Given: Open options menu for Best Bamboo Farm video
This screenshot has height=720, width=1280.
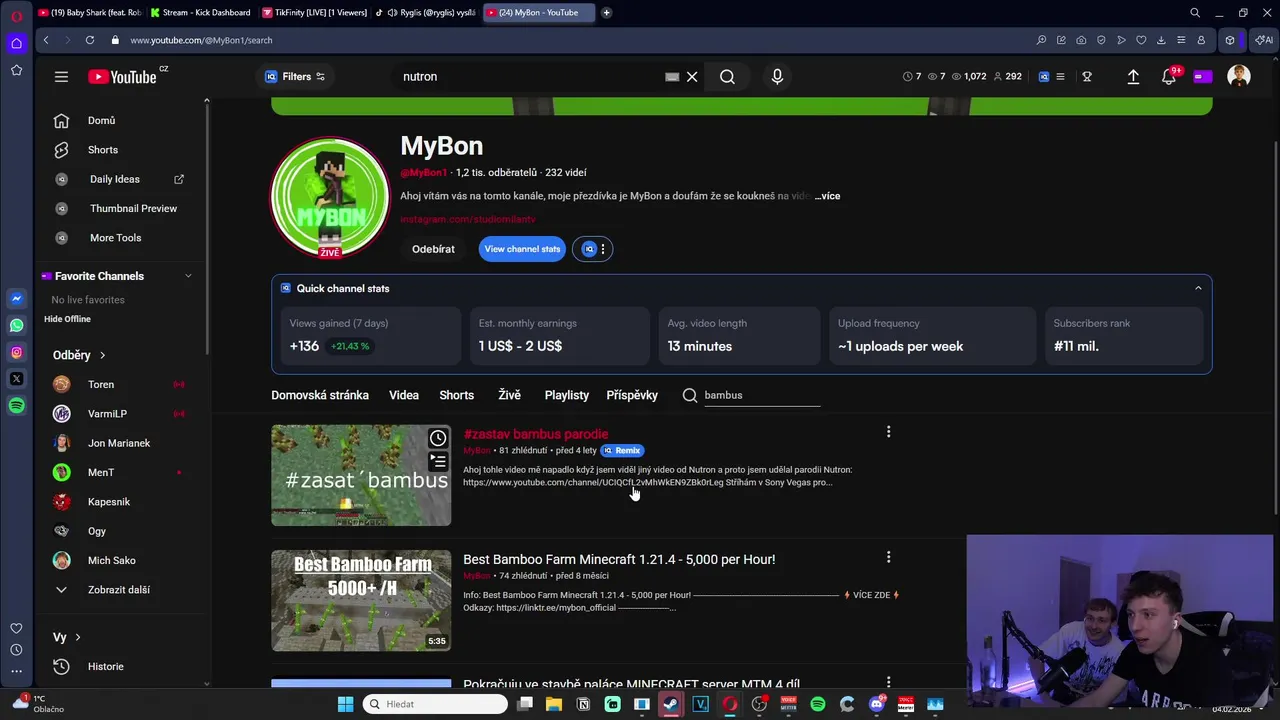Looking at the screenshot, I should [888, 557].
